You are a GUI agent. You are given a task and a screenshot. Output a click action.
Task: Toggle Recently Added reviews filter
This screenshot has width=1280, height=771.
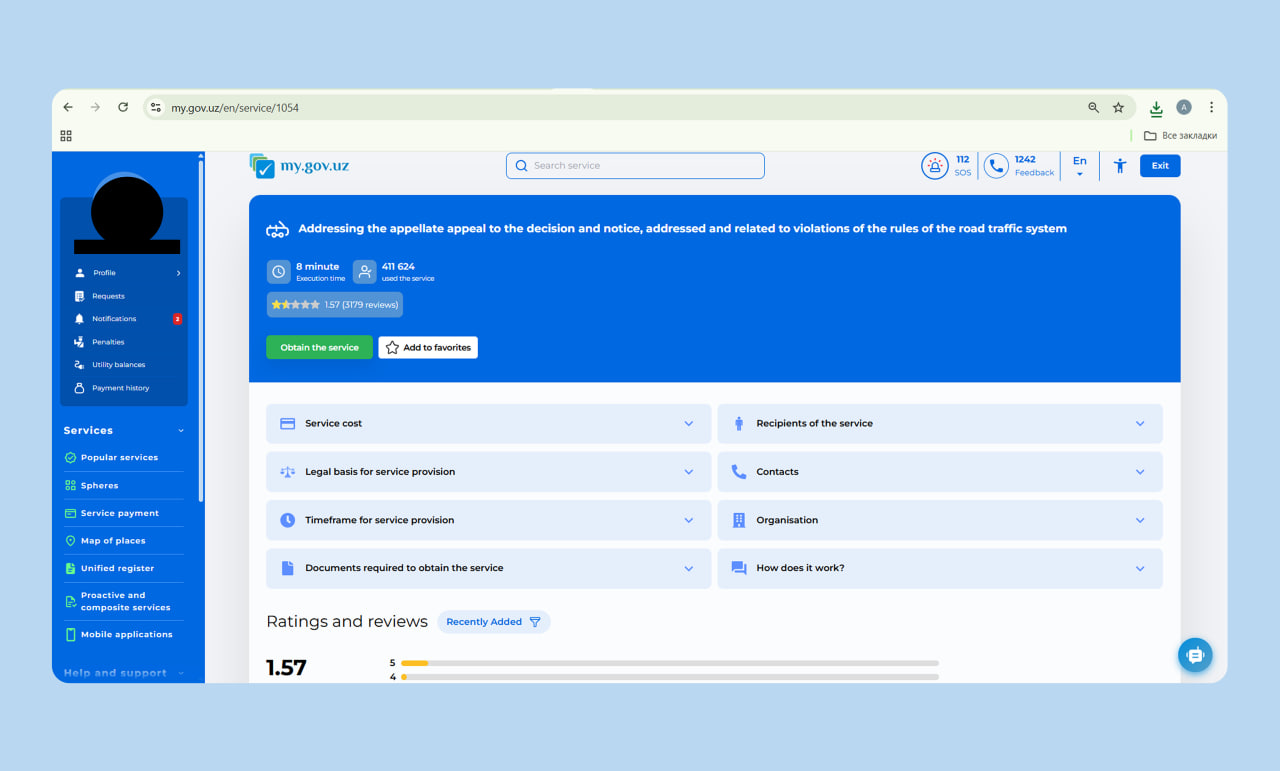(x=493, y=622)
